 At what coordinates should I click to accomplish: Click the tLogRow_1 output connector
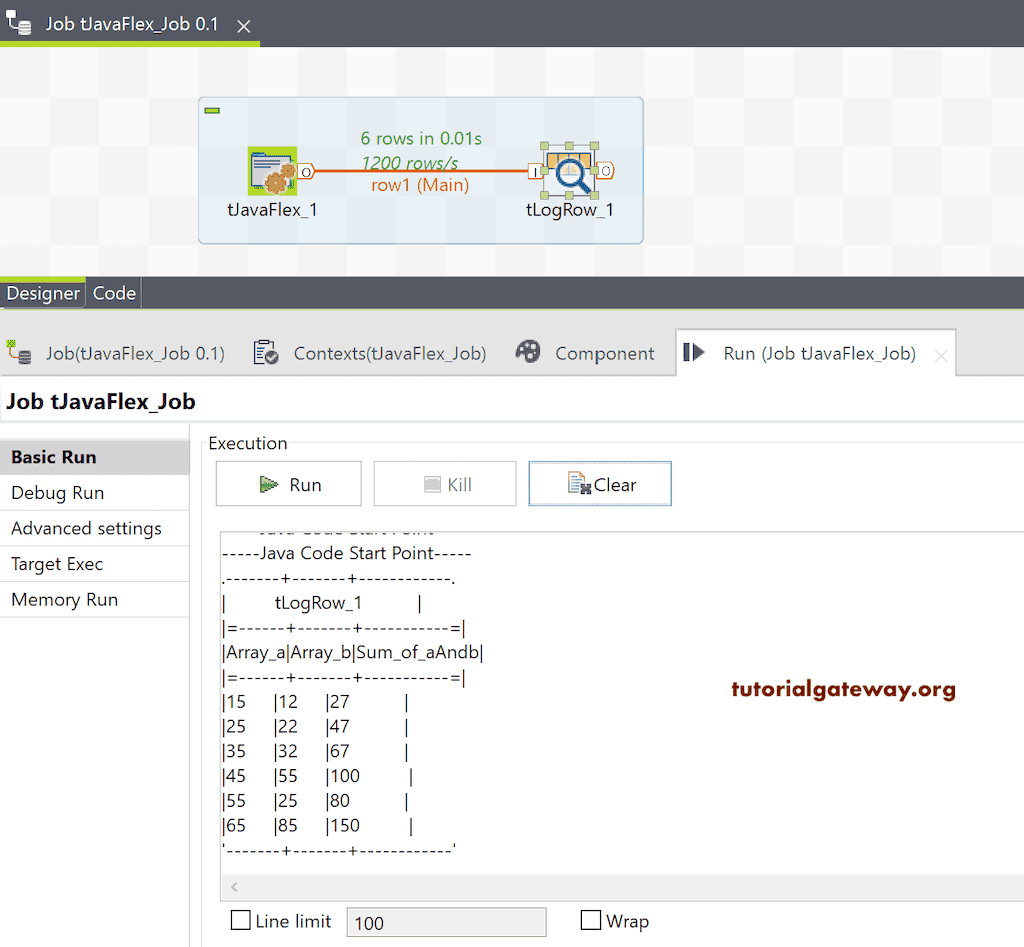tap(605, 170)
